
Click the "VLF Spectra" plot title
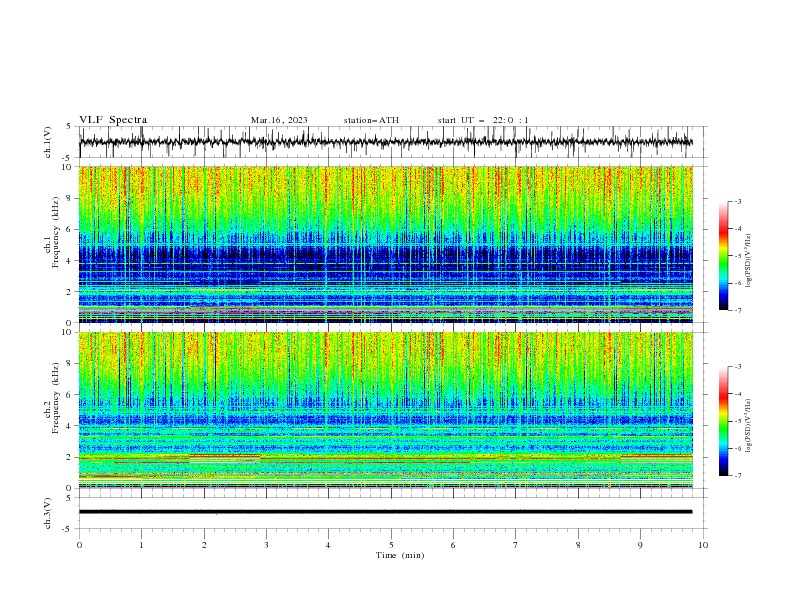[x=113, y=120]
